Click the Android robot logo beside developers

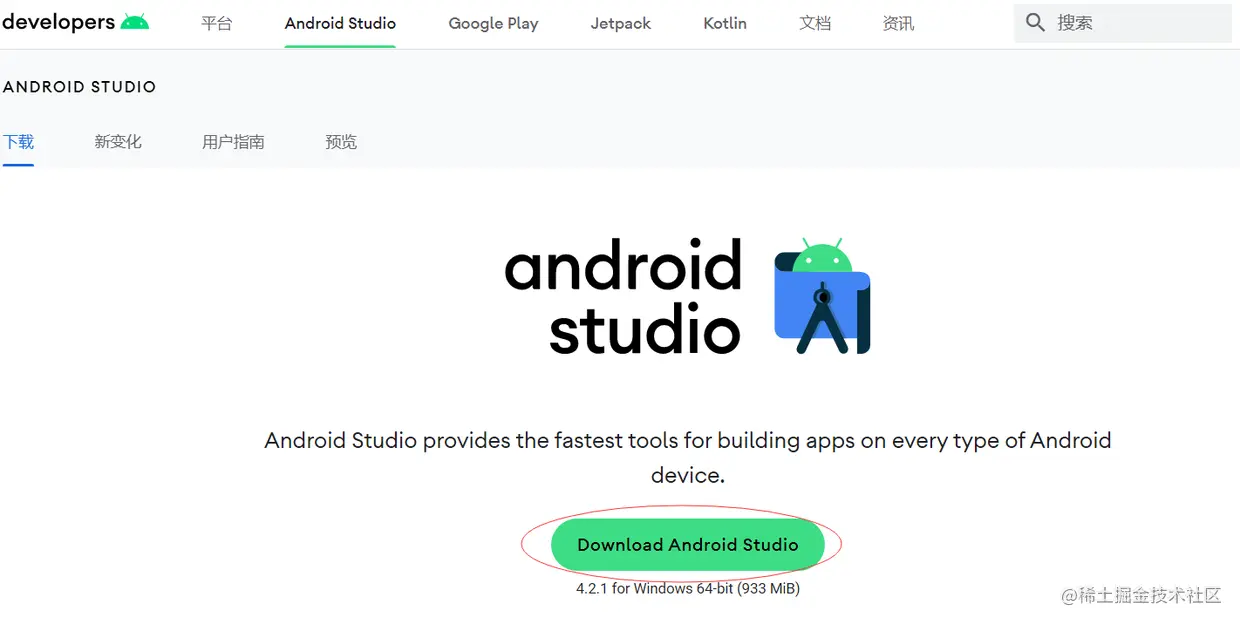tap(136, 20)
